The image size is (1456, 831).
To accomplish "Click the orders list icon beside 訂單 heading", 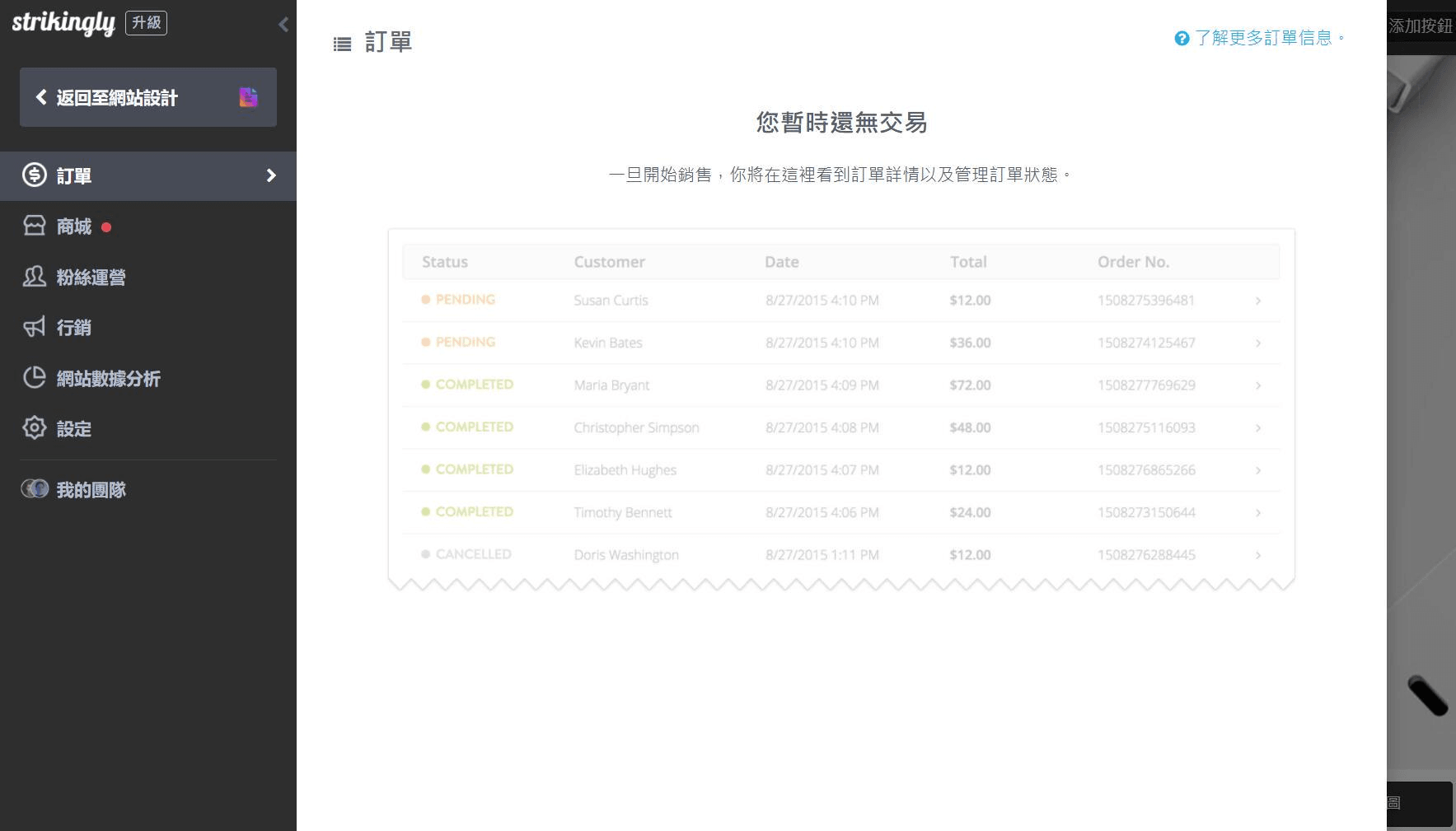I will click(x=343, y=43).
